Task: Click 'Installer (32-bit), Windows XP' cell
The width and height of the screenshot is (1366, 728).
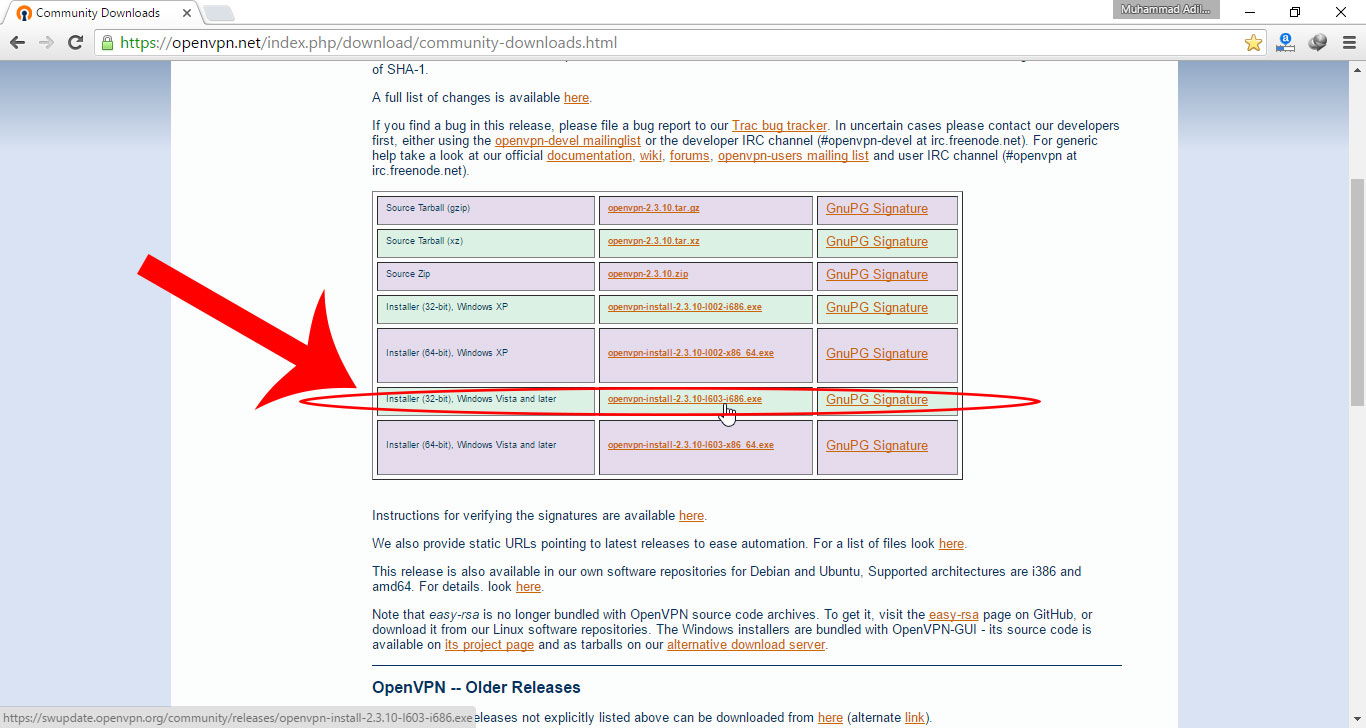Action: click(x=486, y=309)
